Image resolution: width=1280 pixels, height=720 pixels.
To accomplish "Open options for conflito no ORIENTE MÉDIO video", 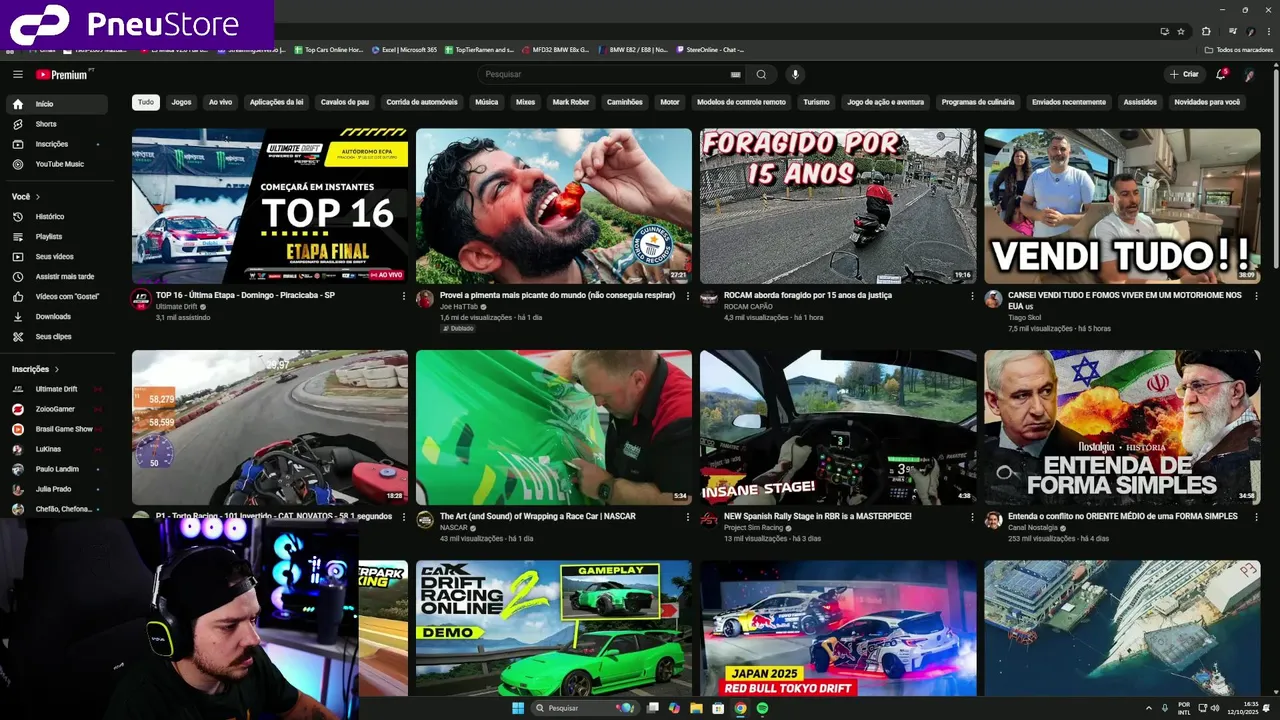I will pyautogui.click(x=1256, y=517).
